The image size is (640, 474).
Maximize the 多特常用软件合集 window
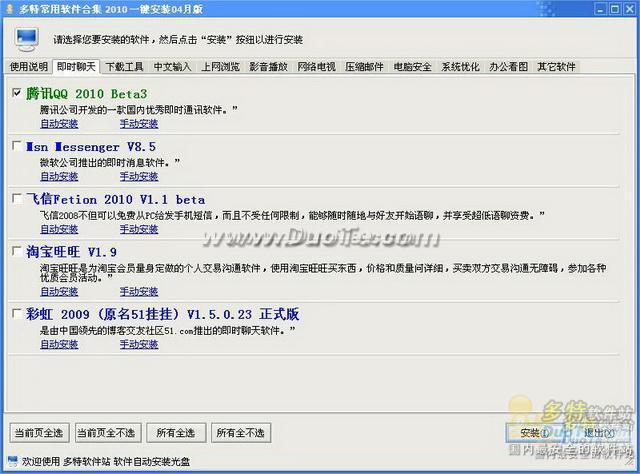pyautogui.click(x=615, y=9)
